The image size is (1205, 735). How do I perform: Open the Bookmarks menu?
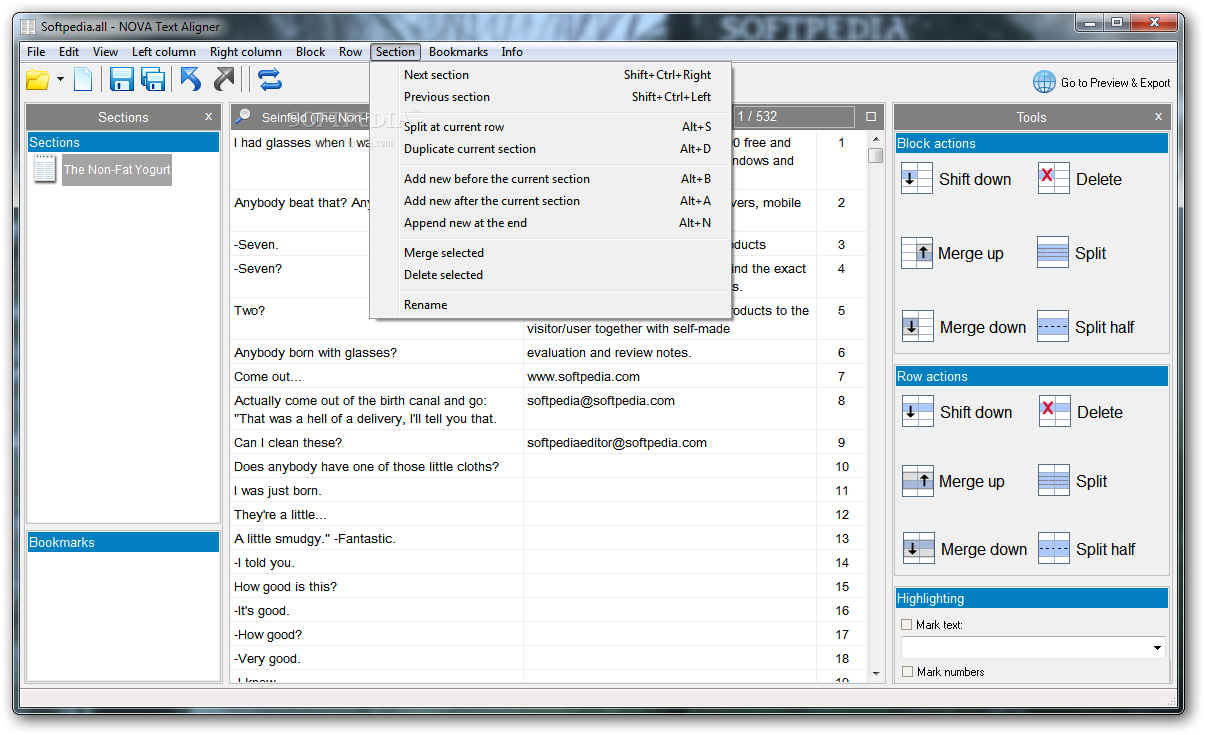(458, 52)
